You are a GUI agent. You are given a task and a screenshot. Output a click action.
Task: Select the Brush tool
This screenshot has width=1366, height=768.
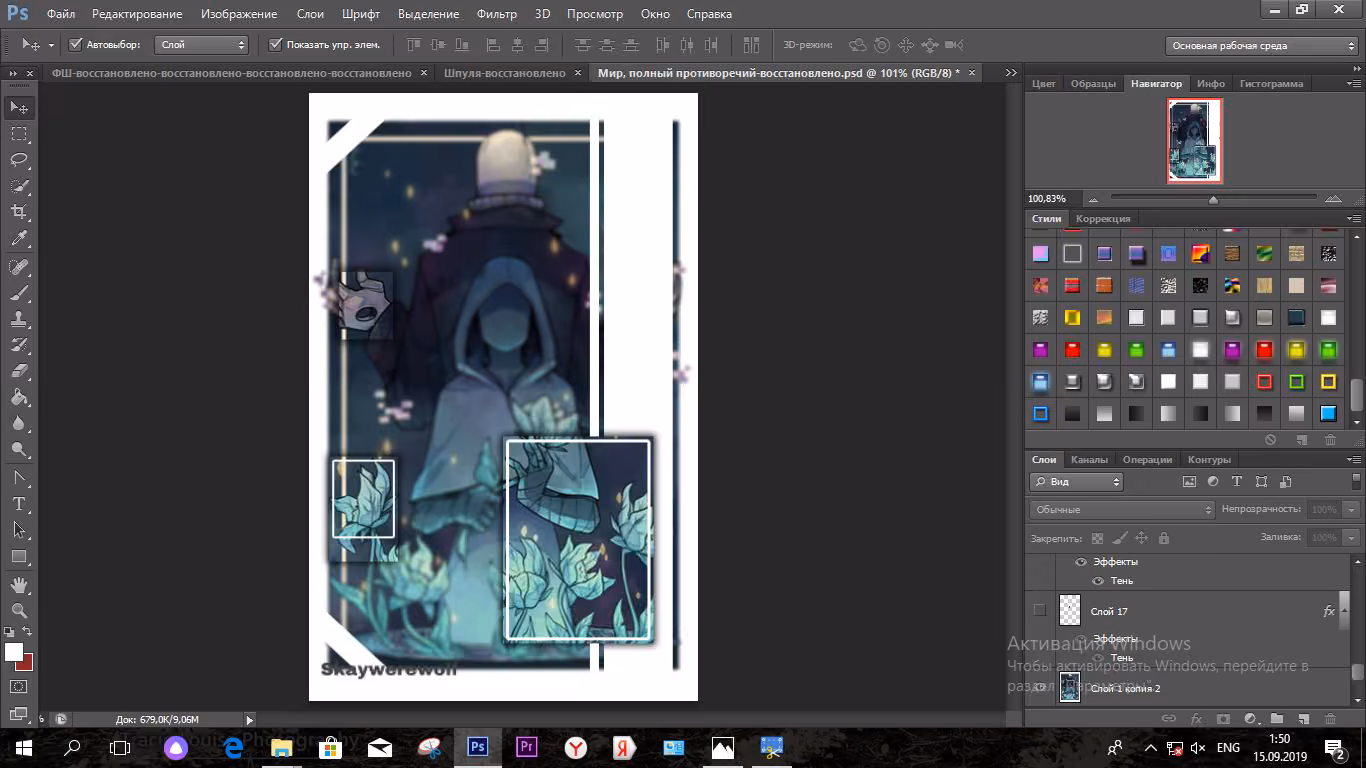19,294
